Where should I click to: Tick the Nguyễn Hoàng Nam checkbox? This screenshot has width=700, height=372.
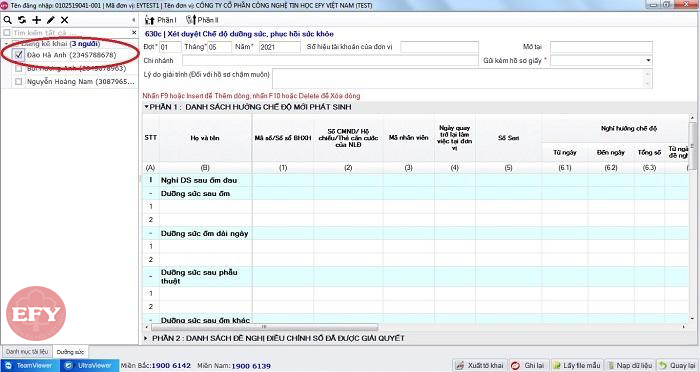pyautogui.click(x=19, y=82)
